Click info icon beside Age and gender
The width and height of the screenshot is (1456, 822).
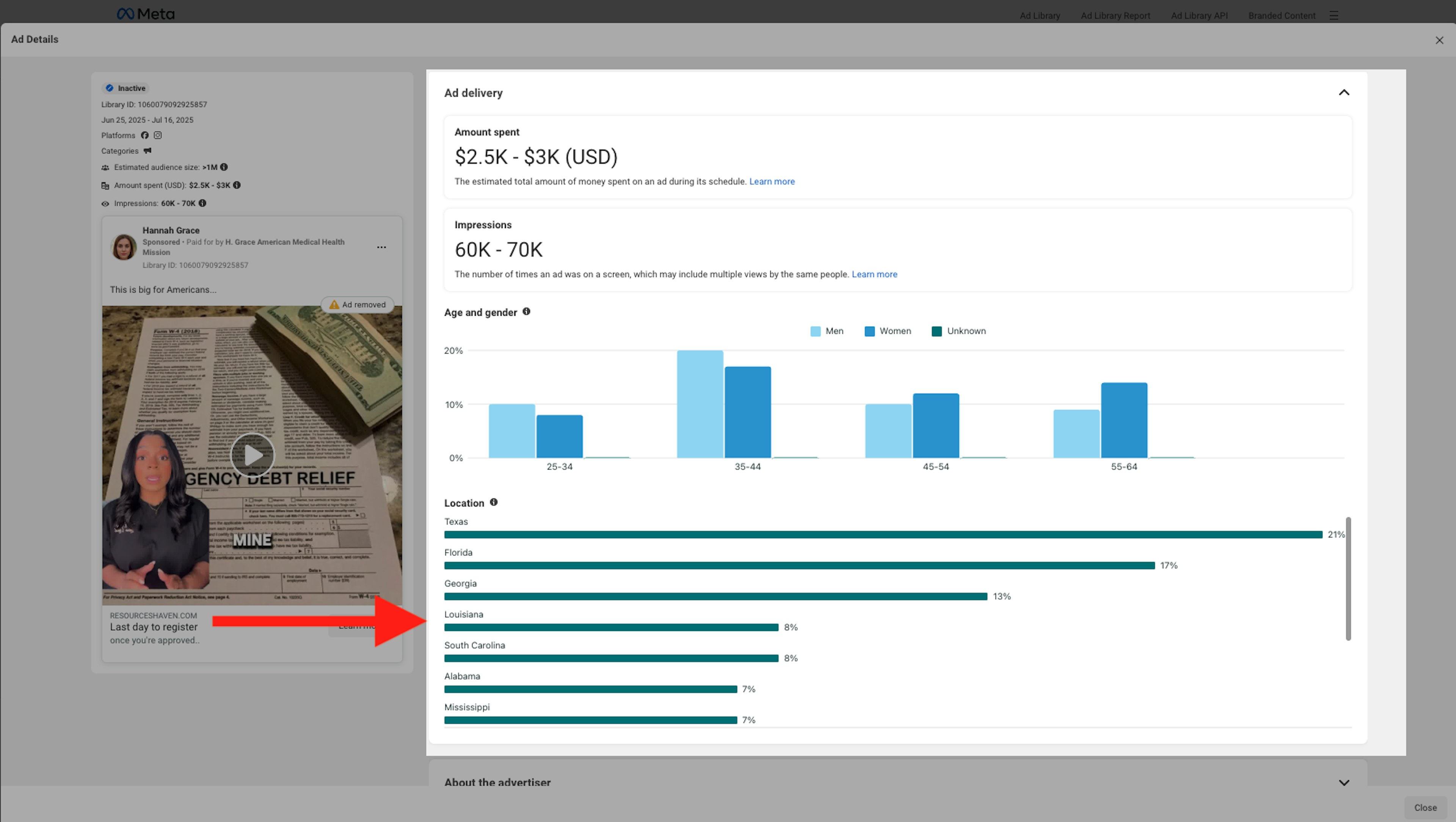[526, 312]
